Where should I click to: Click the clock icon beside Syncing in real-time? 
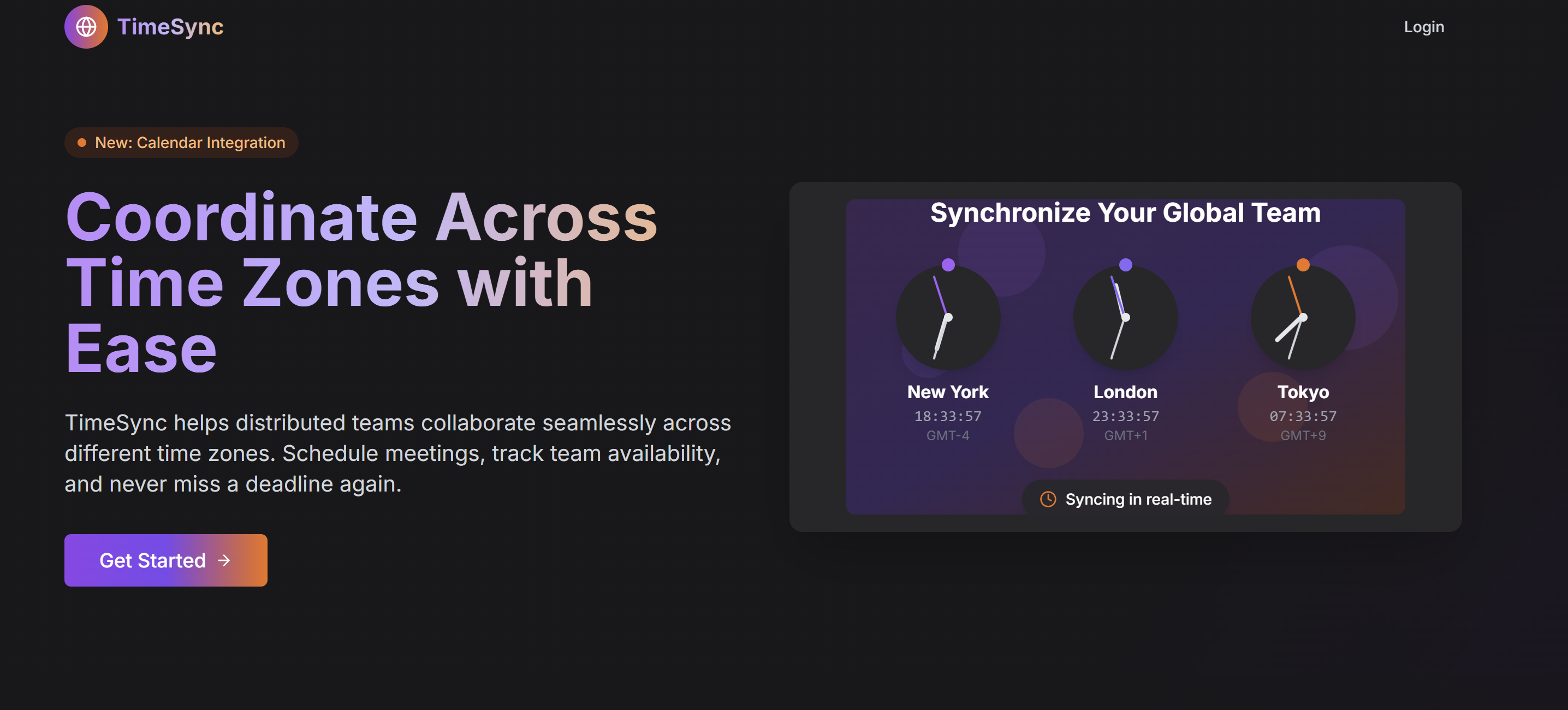coord(1048,499)
